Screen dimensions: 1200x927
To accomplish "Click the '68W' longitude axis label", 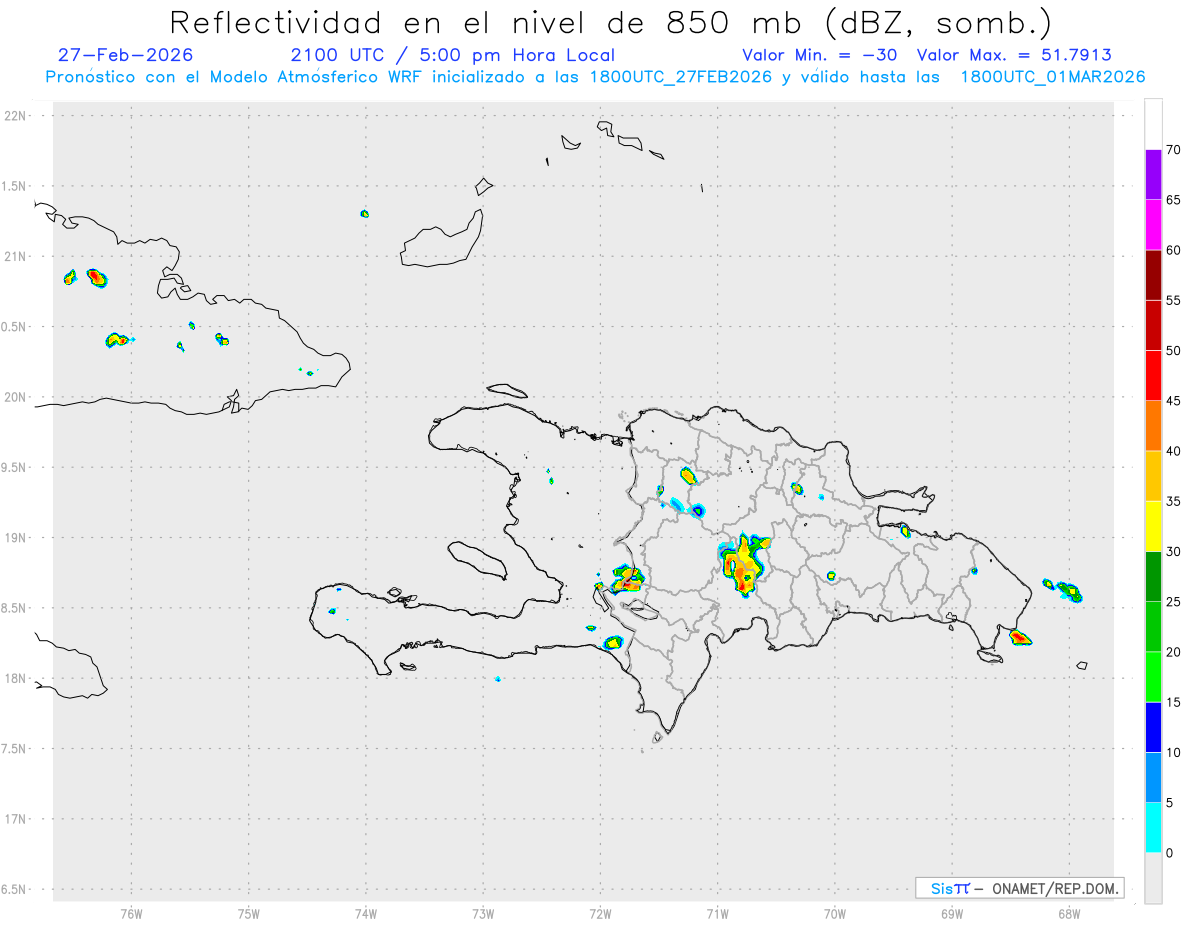I will tap(1069, 913).
